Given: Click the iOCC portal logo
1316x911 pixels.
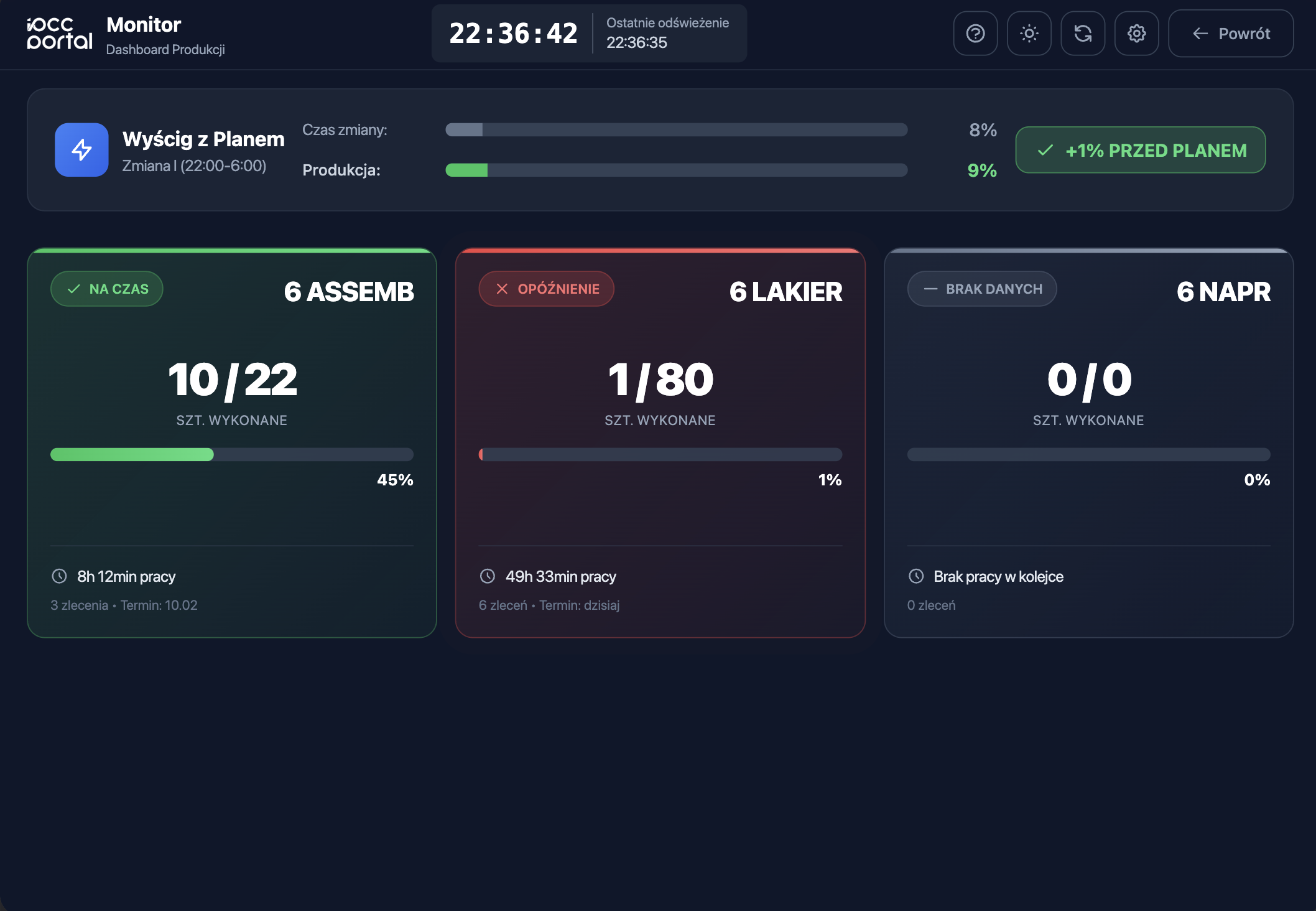Looking at the screenshot, I should coord(60,34).
